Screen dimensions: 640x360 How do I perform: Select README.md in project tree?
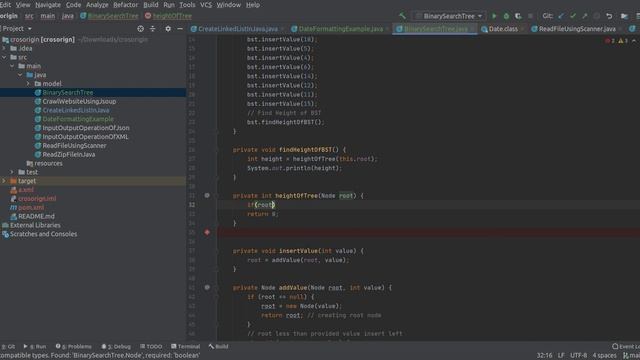pos(36,216)
